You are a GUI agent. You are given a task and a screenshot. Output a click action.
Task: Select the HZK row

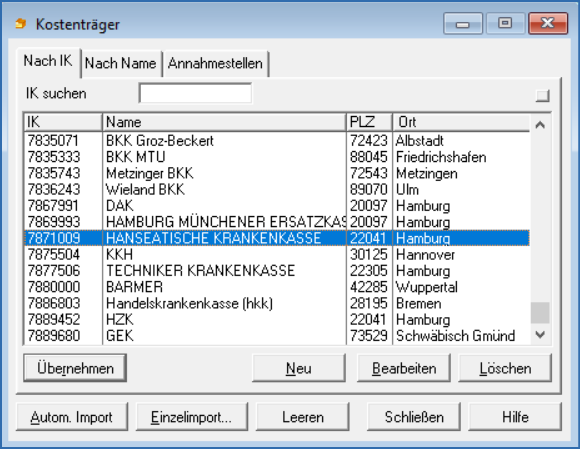[277, 320]
